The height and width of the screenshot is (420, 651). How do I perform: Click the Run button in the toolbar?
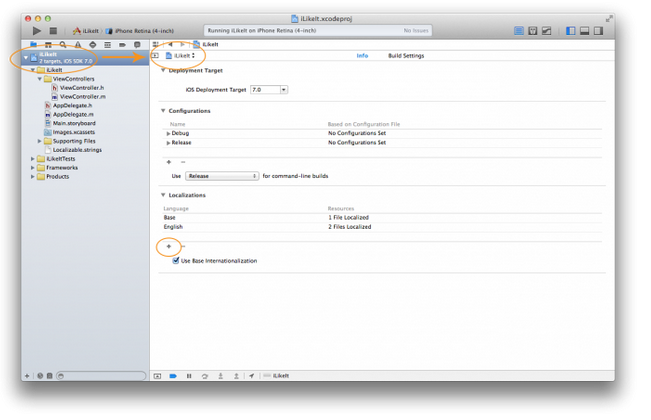(37, 31)
